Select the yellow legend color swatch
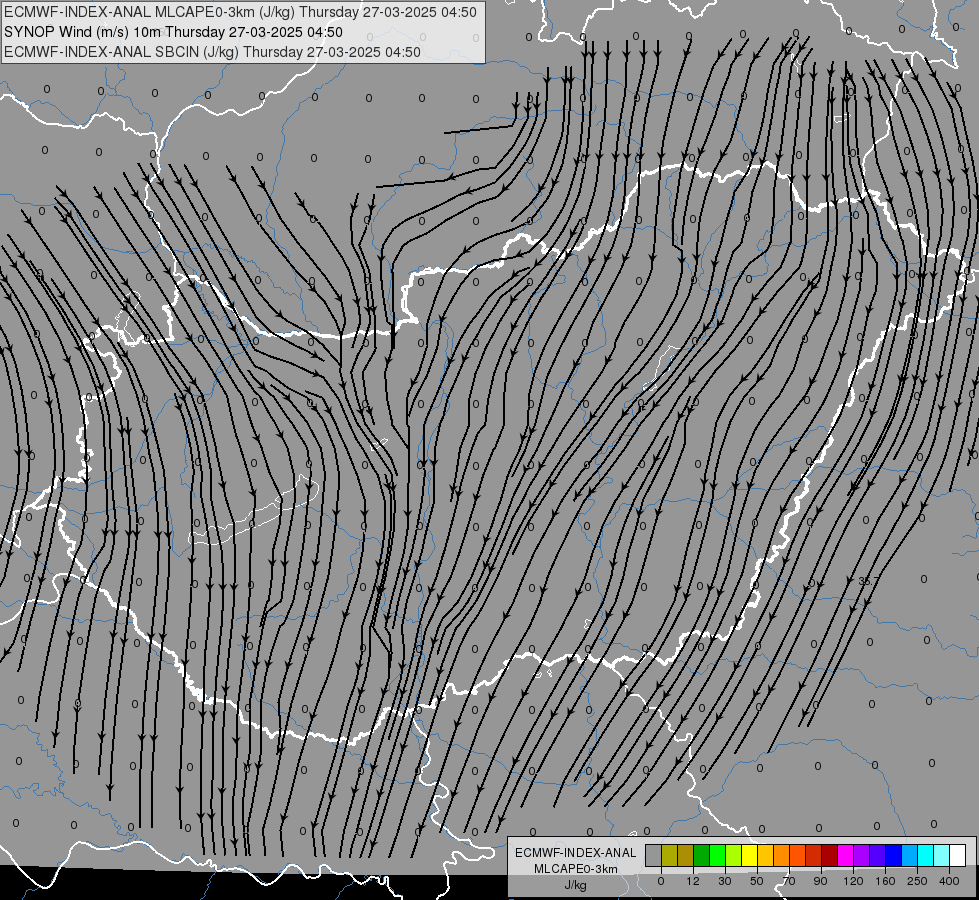979x900 pixels. coord(749,855)
